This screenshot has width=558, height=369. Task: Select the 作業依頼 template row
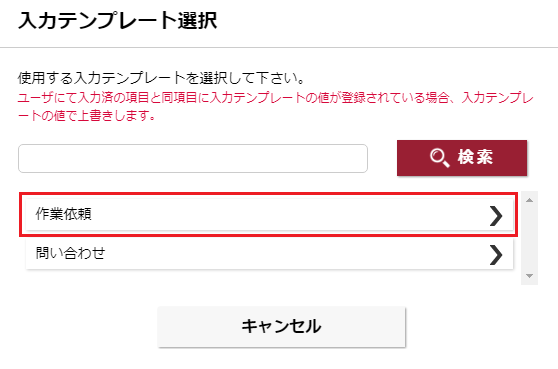coord(269,215)
